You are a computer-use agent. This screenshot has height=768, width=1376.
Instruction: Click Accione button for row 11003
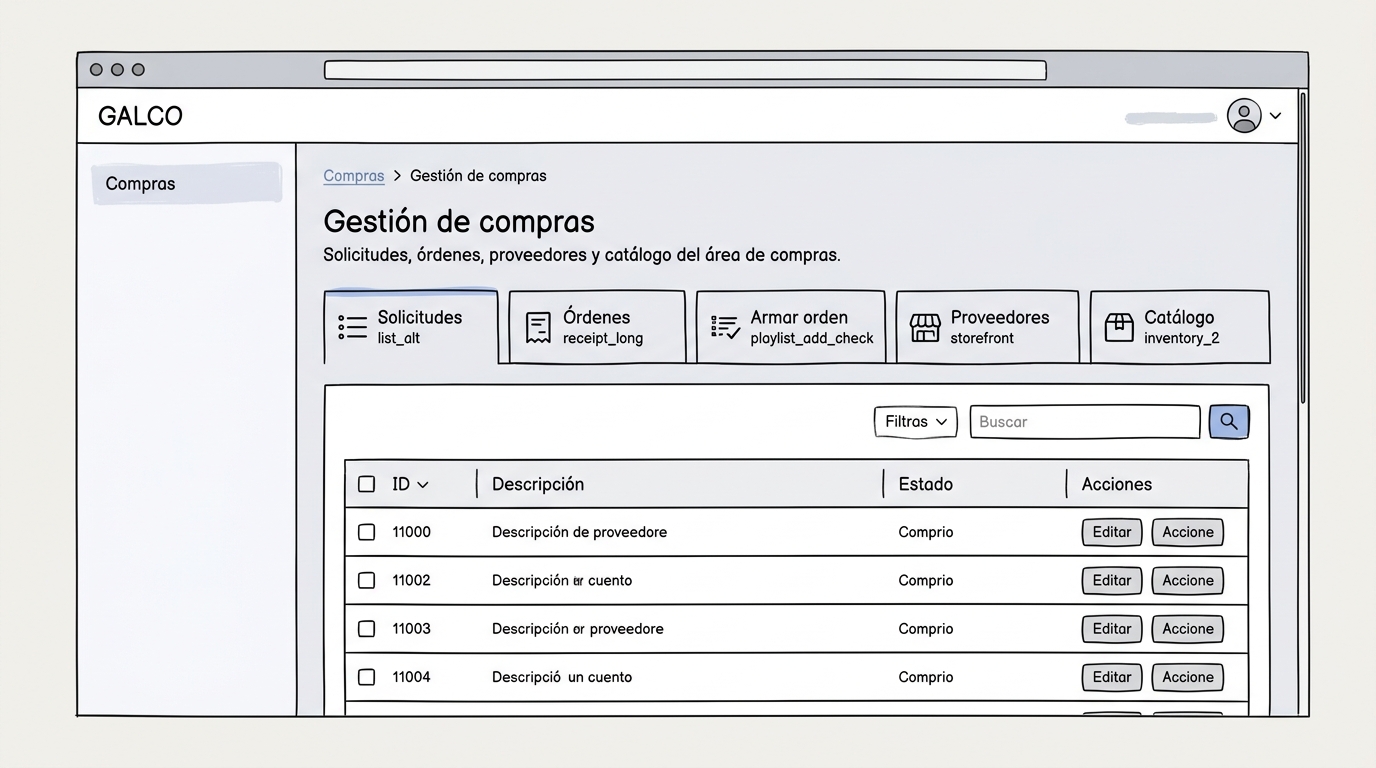click(x=1188, y=629)
